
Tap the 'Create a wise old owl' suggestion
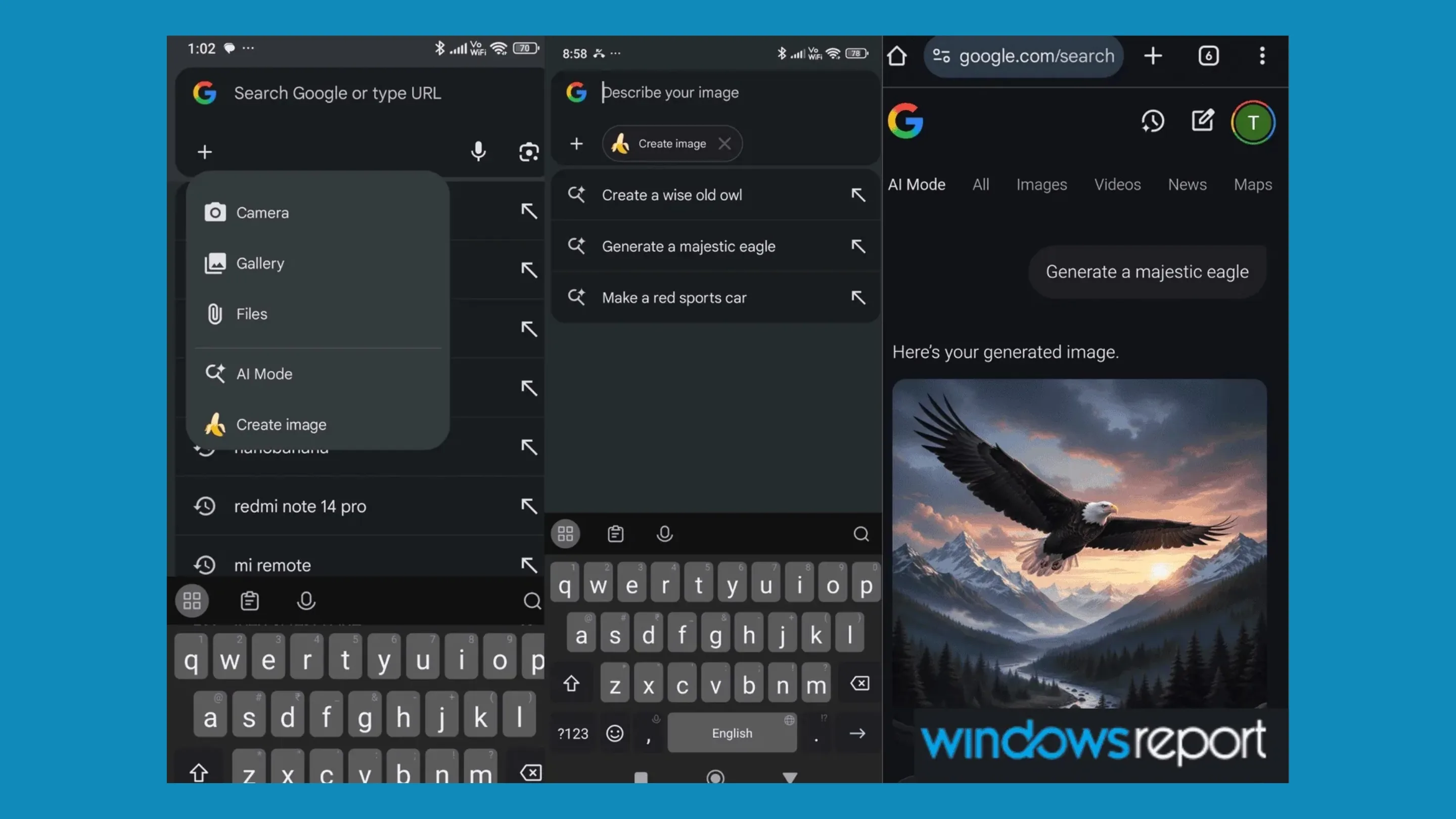coord(671,195)
